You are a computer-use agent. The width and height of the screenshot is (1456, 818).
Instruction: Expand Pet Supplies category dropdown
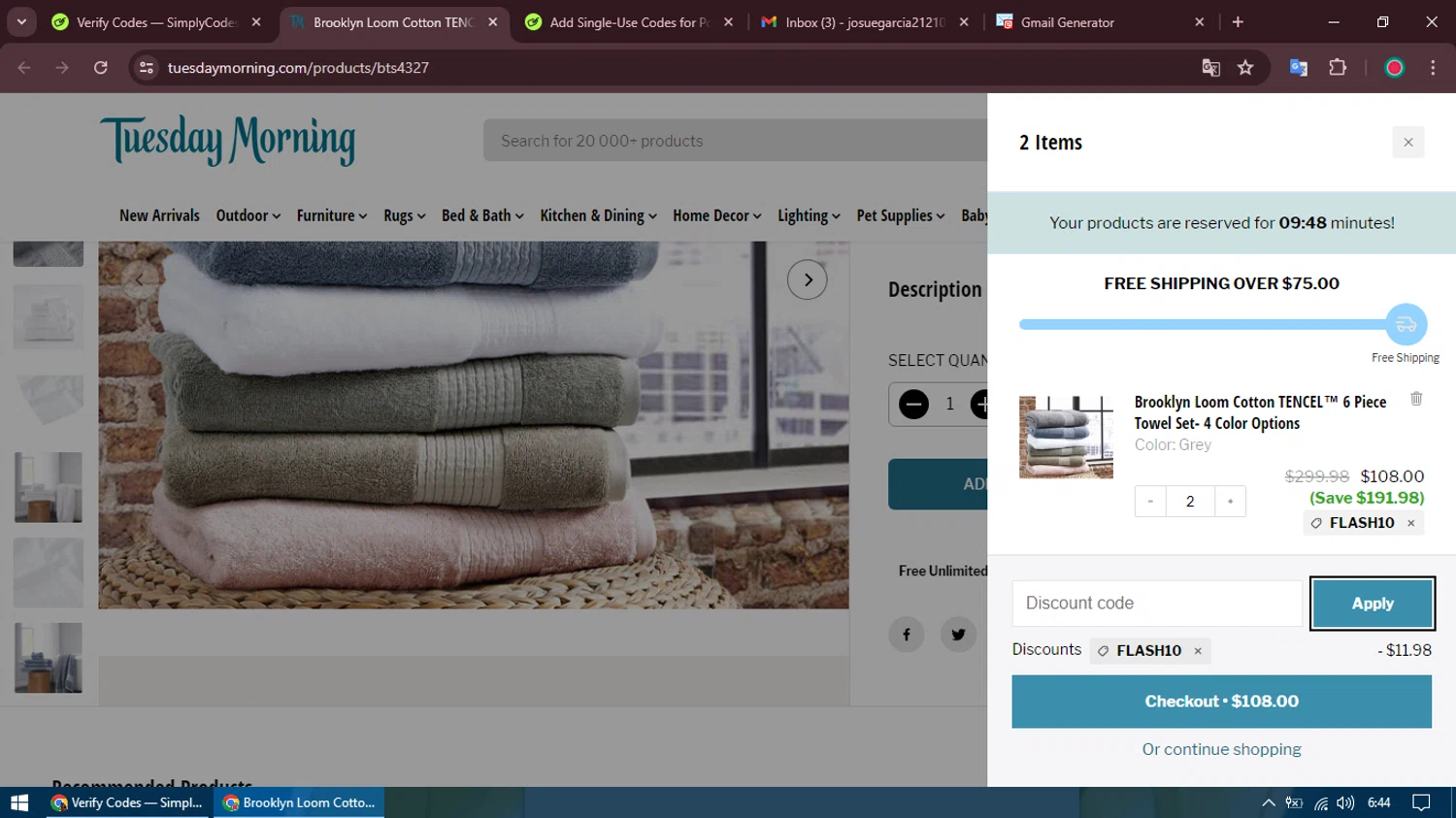[x=901, y=215]
